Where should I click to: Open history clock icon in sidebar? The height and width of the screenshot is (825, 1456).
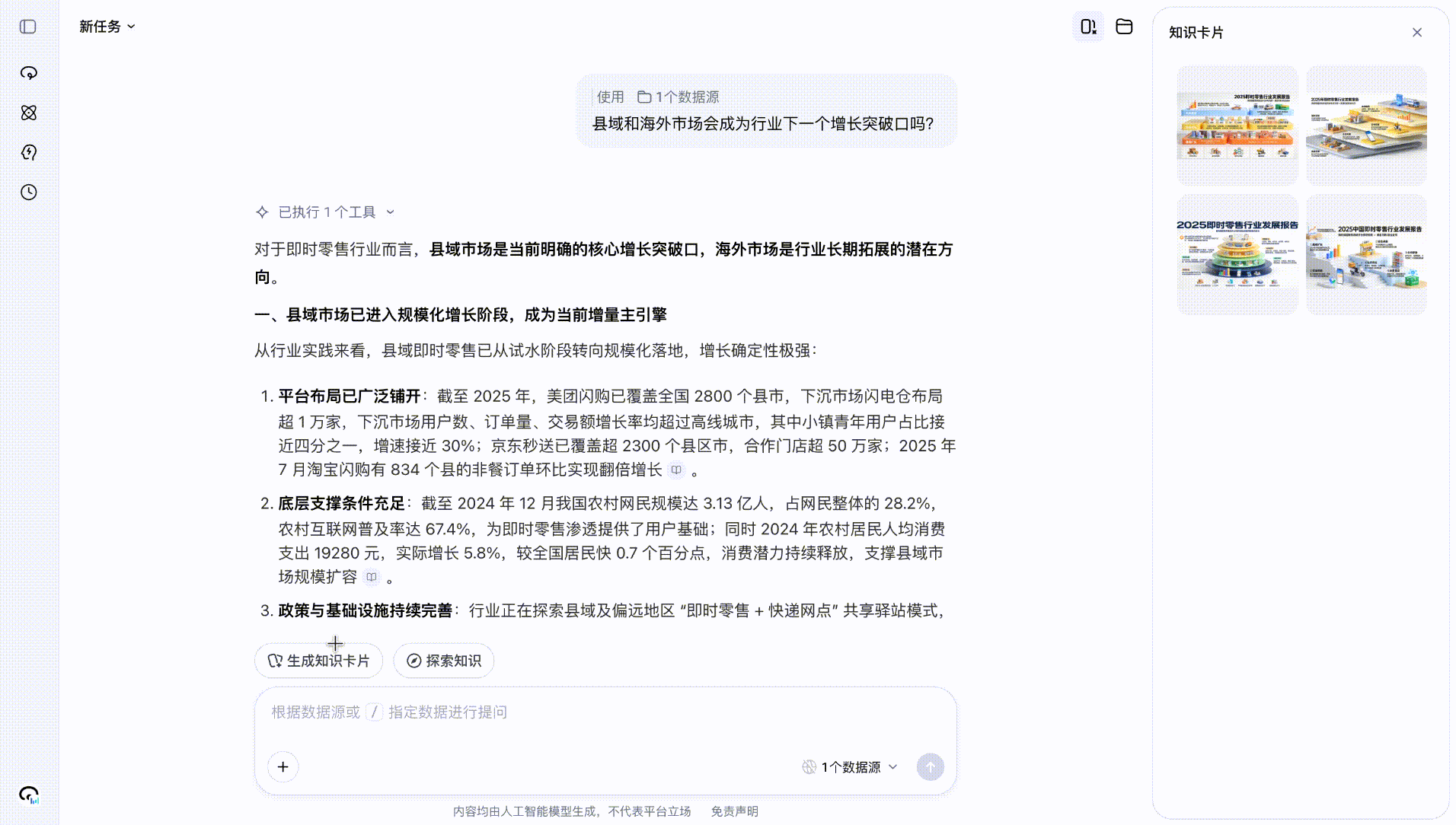(28, 192)
